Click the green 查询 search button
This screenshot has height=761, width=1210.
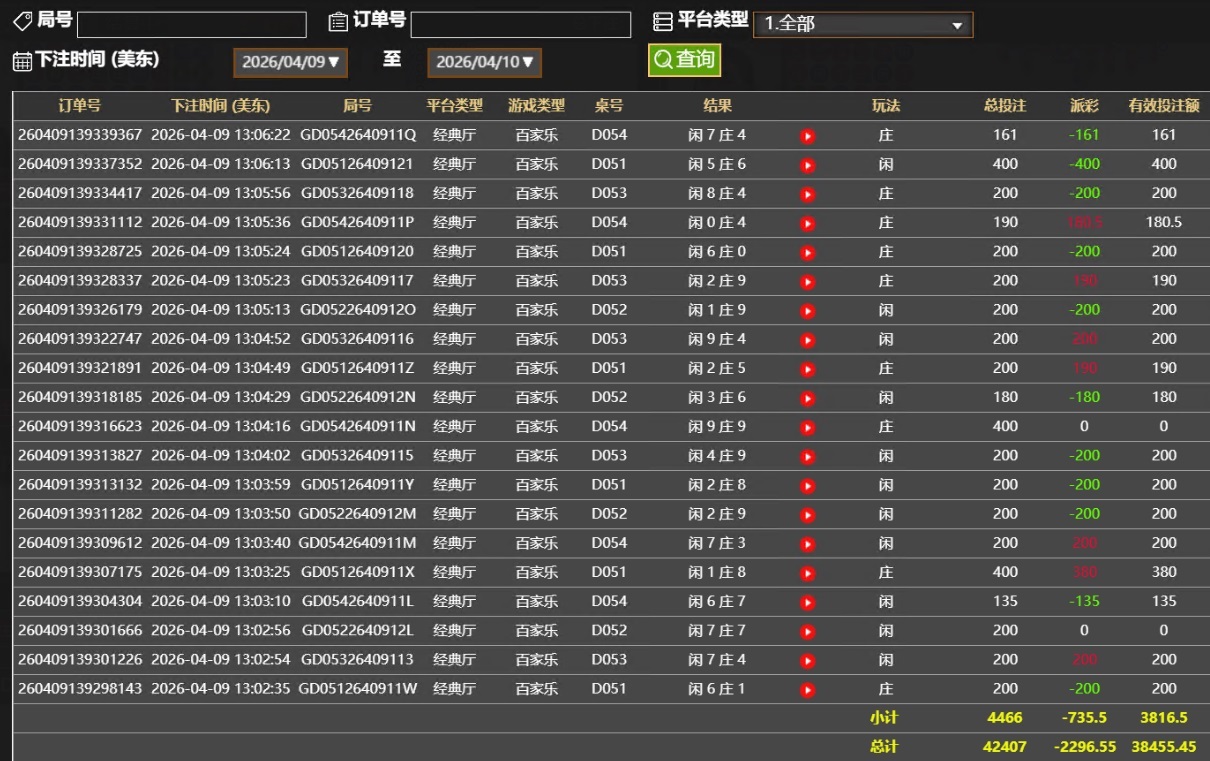click(684, 60)
